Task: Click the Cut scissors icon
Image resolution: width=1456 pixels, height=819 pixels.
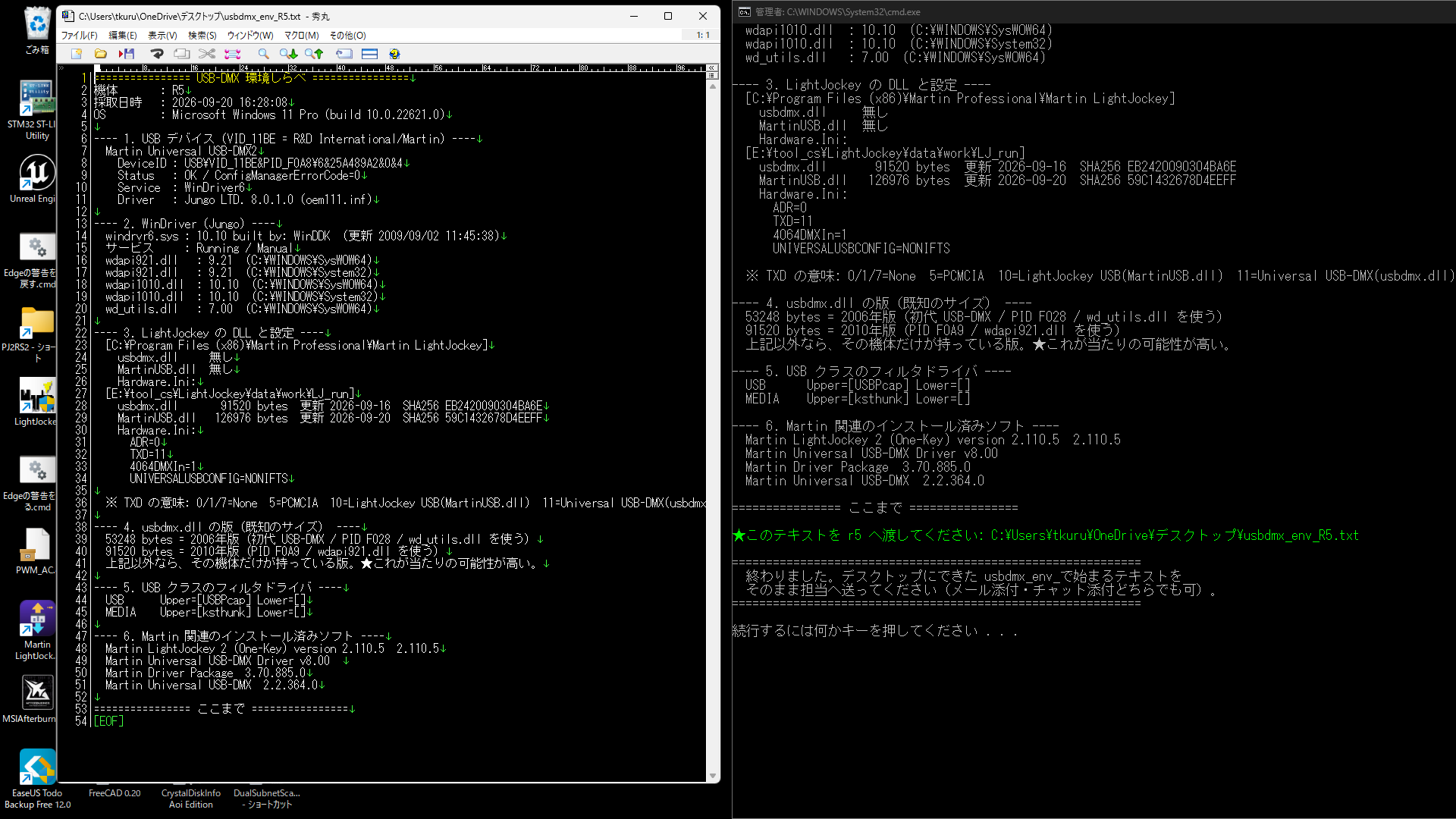Action: click(207, 54)
